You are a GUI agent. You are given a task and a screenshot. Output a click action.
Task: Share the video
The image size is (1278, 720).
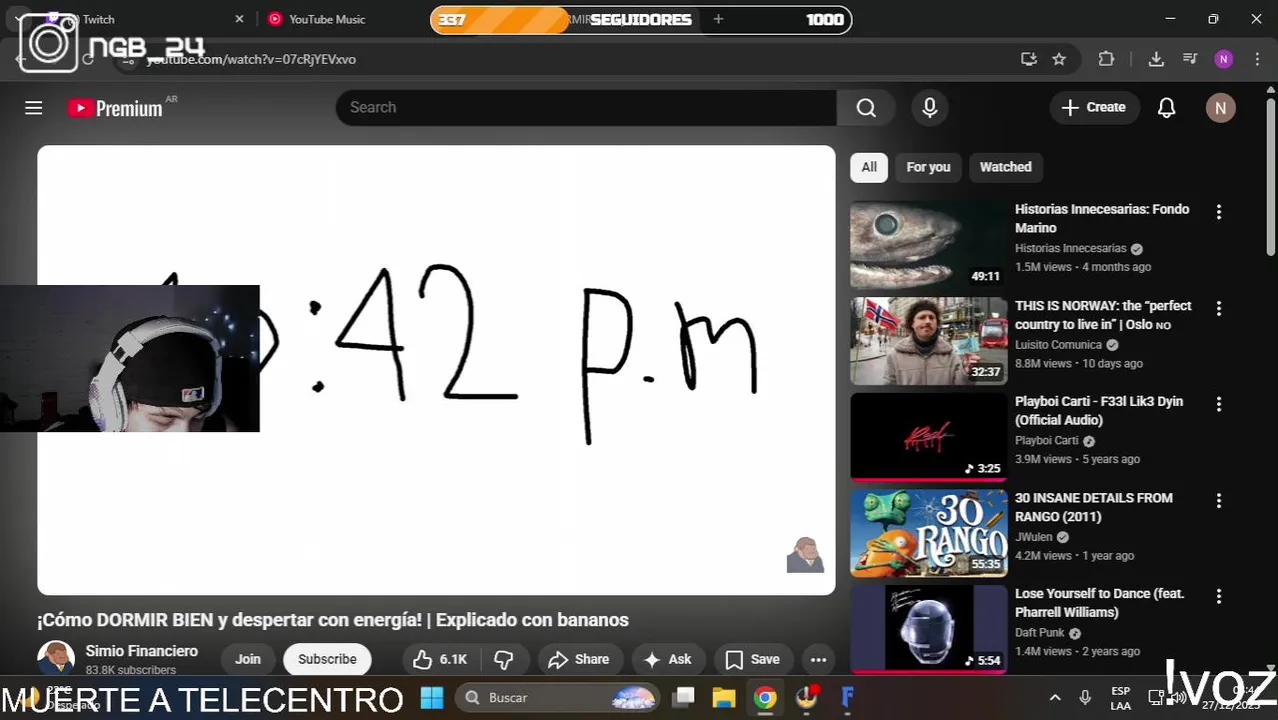click(579, 659)
